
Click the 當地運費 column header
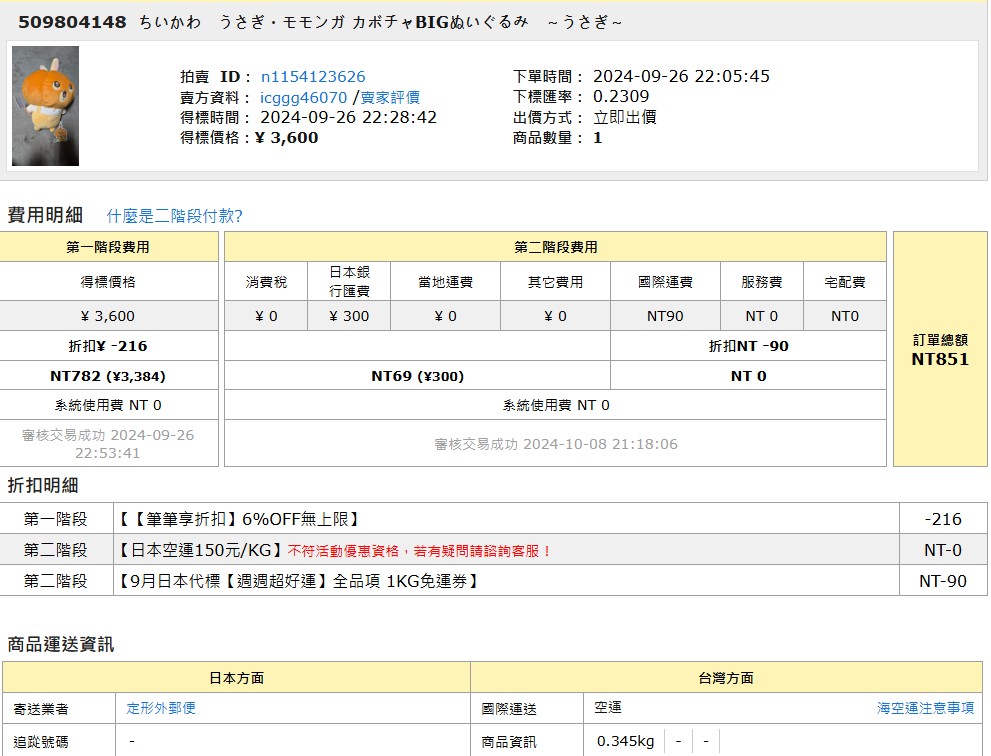tap(445, 281)
